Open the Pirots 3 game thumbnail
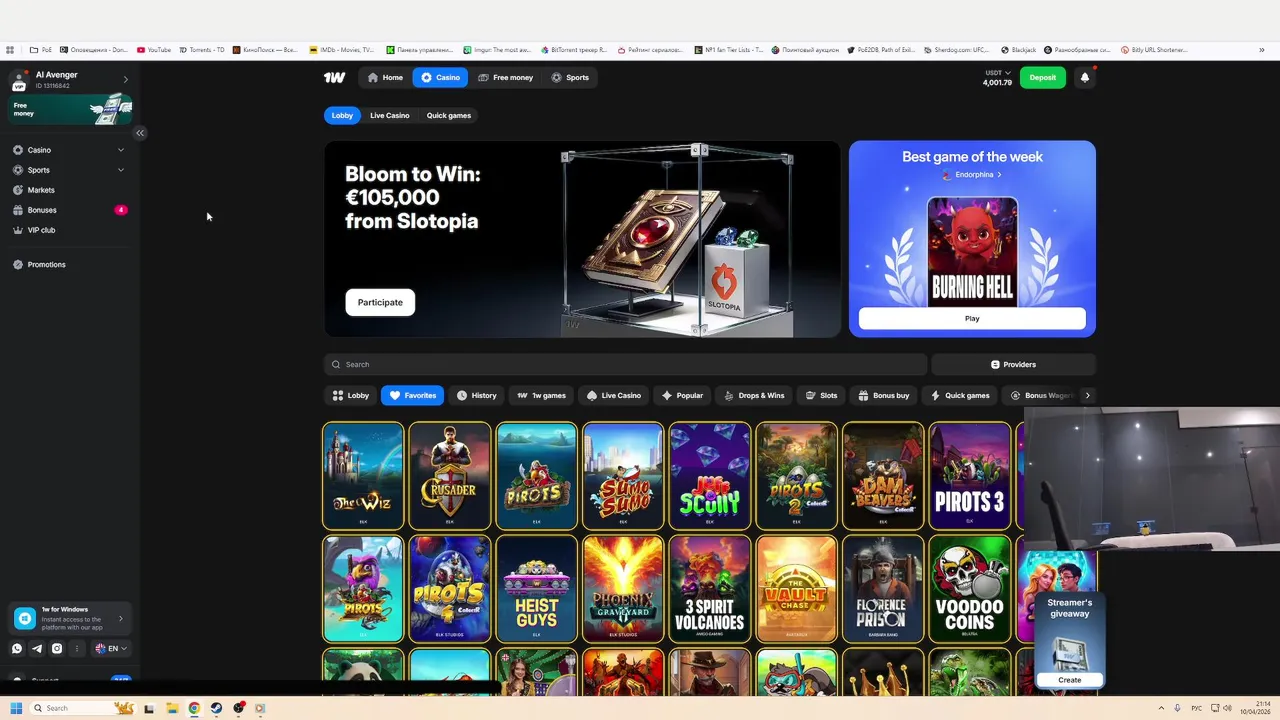This screenshot has height=720, width=1280. pyautogui.click(x=970, y=475)
